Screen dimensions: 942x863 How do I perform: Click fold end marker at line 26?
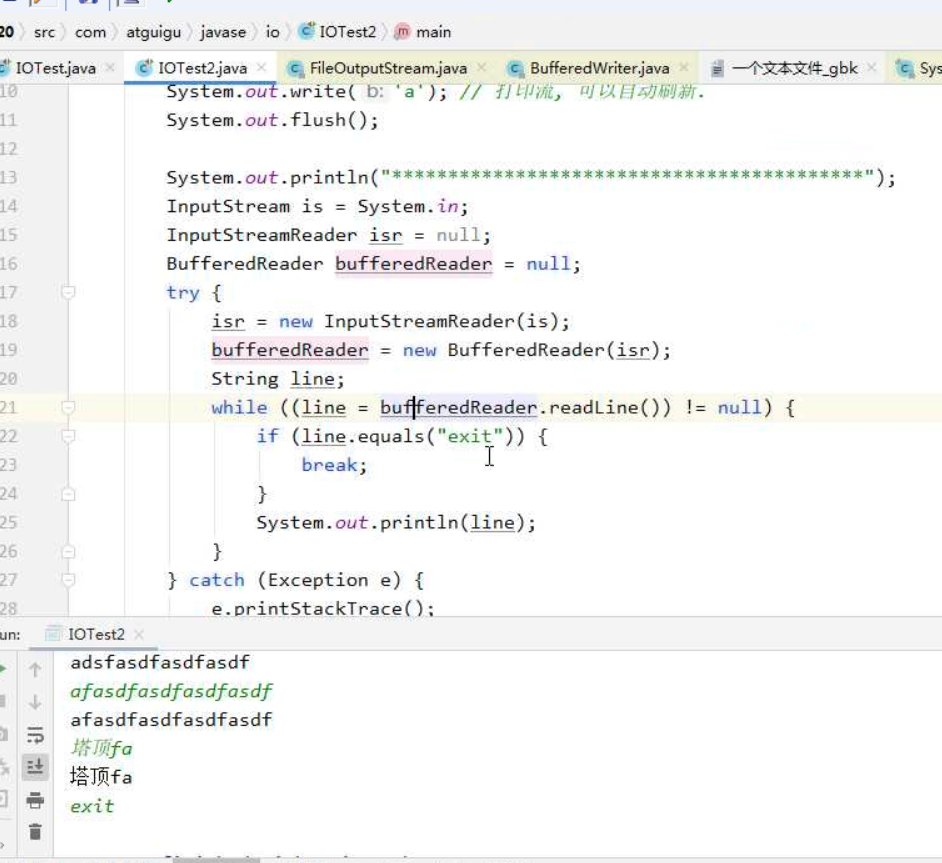click(x=68, y=551)
